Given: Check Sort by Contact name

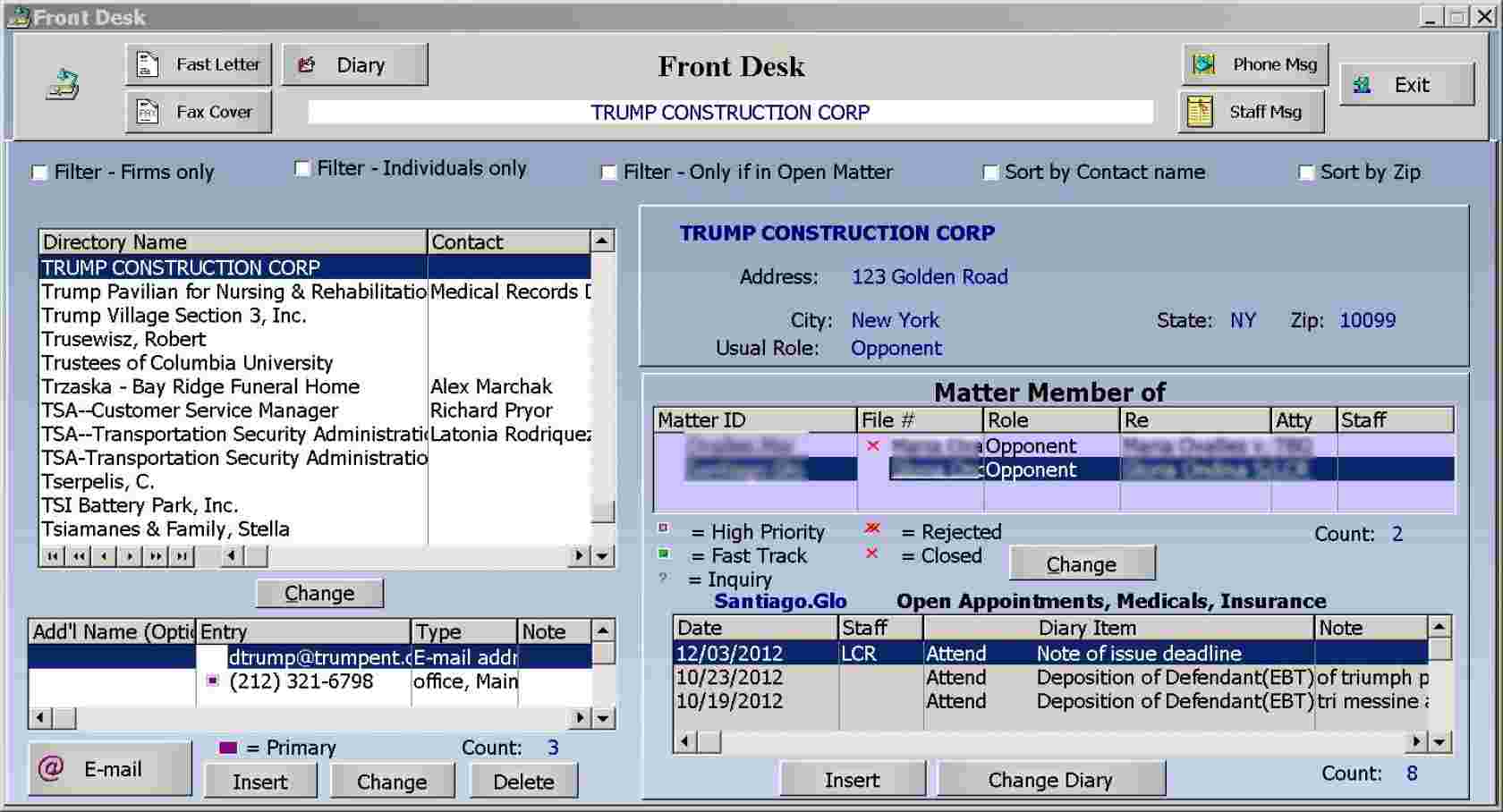Looking at the screenshot, I should click(x=990, y=173).
